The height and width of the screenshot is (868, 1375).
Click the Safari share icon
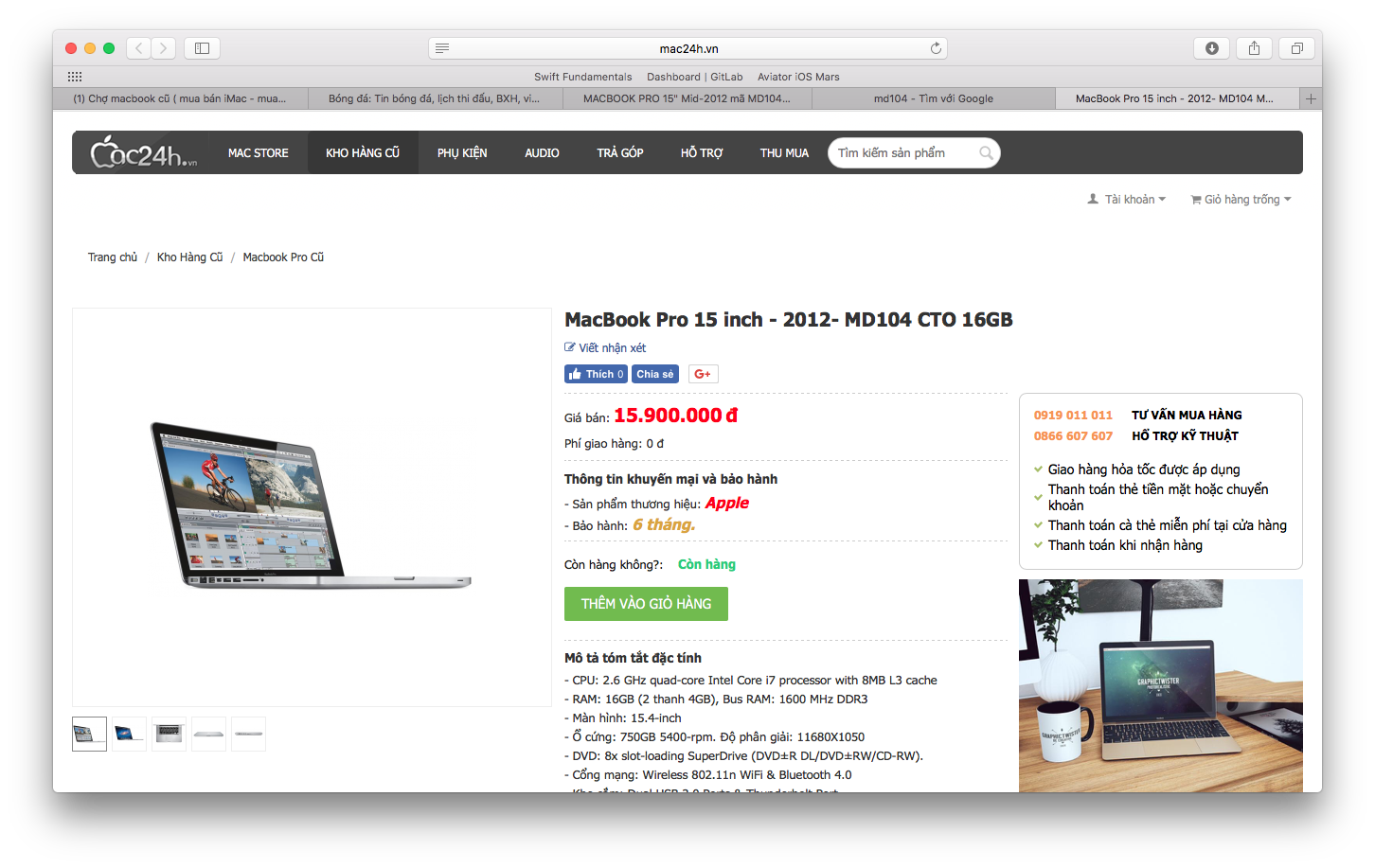tap(1254, 48)
